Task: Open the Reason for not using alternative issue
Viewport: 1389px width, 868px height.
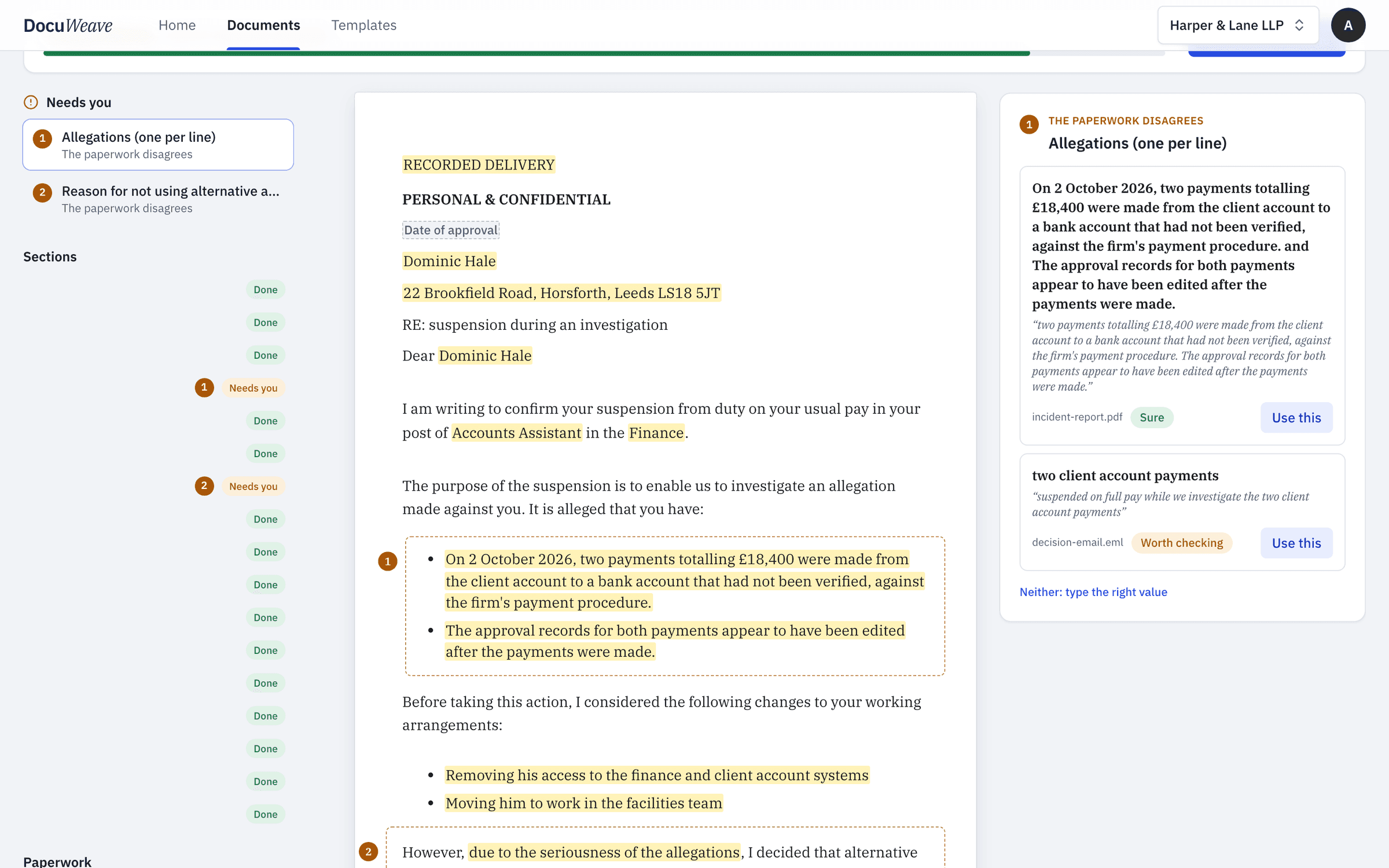Action: click(x=158, y=198)
